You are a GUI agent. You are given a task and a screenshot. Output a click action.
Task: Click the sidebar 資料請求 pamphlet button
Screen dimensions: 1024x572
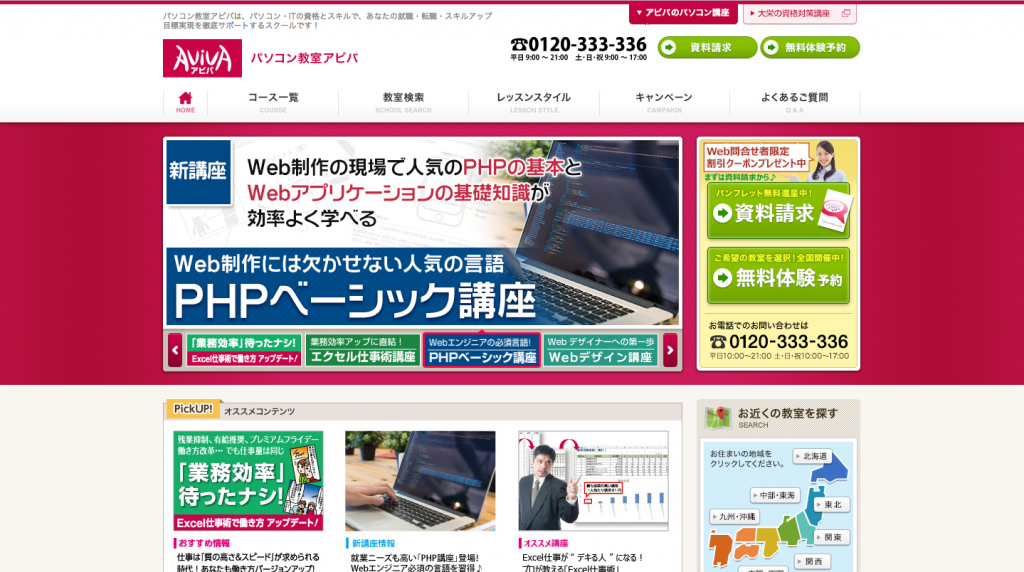tap(778, 210)
